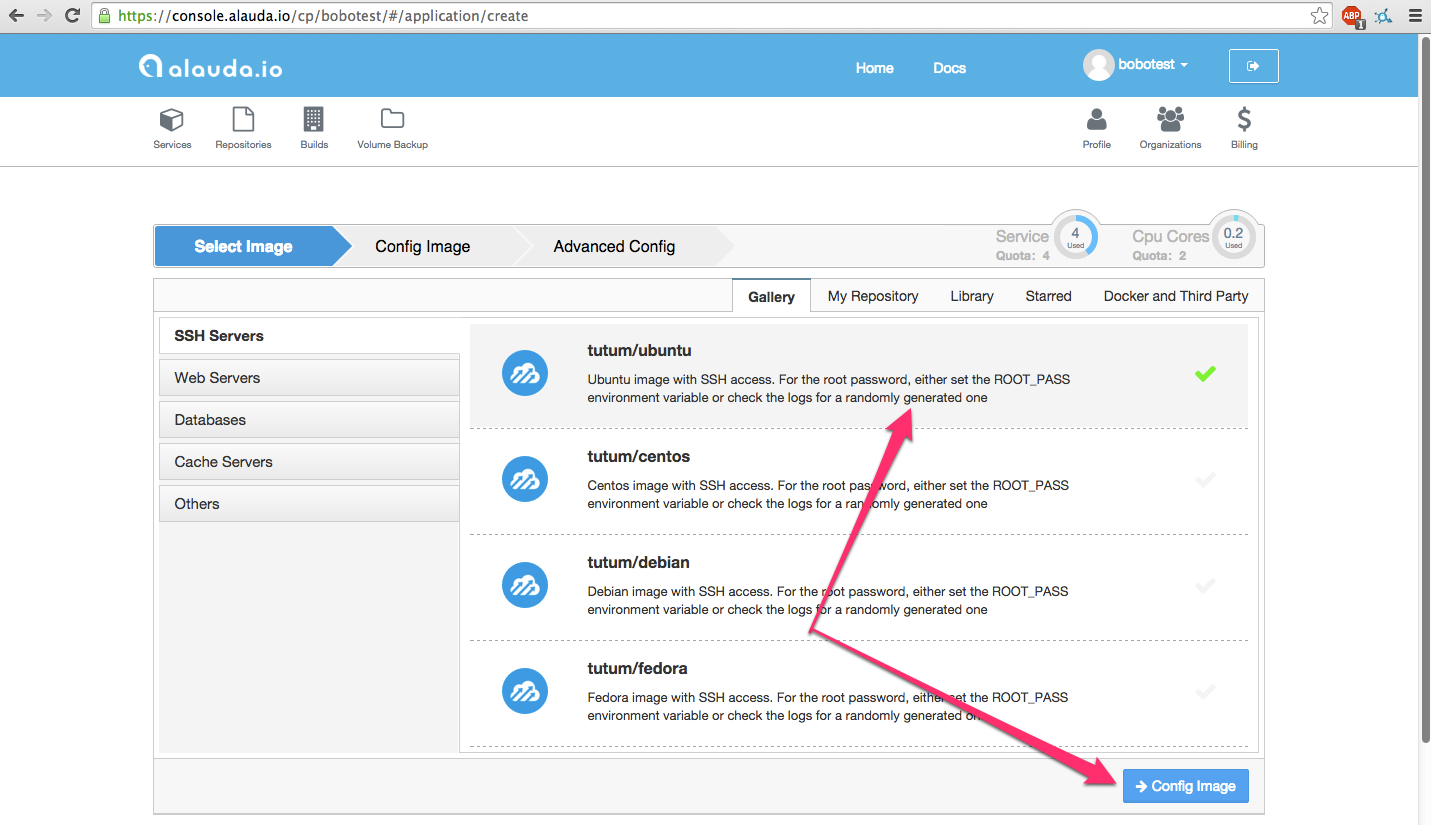Bookmark the page with the star icon

(1320, 16)
